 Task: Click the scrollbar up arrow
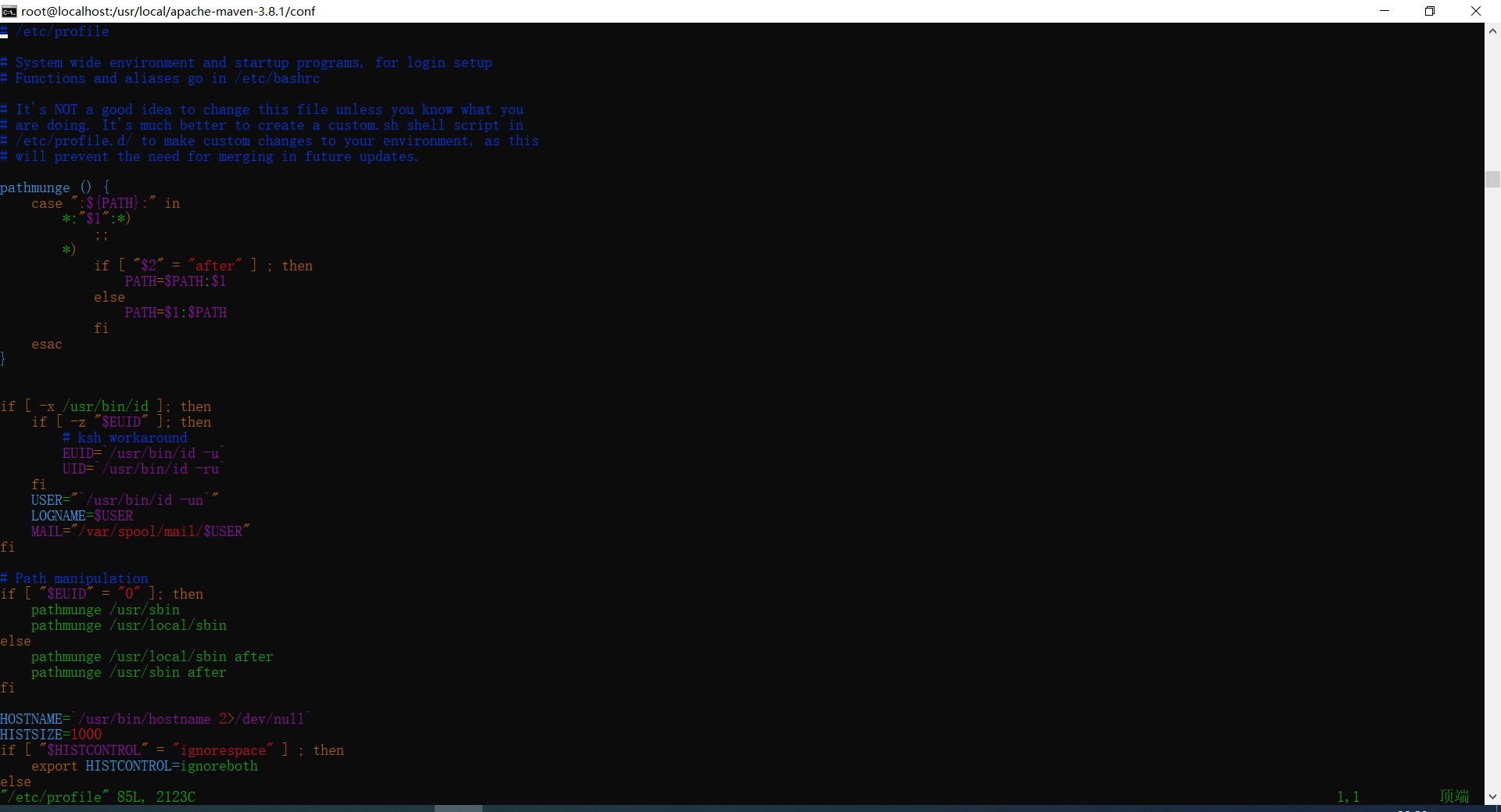(1492, 31)
